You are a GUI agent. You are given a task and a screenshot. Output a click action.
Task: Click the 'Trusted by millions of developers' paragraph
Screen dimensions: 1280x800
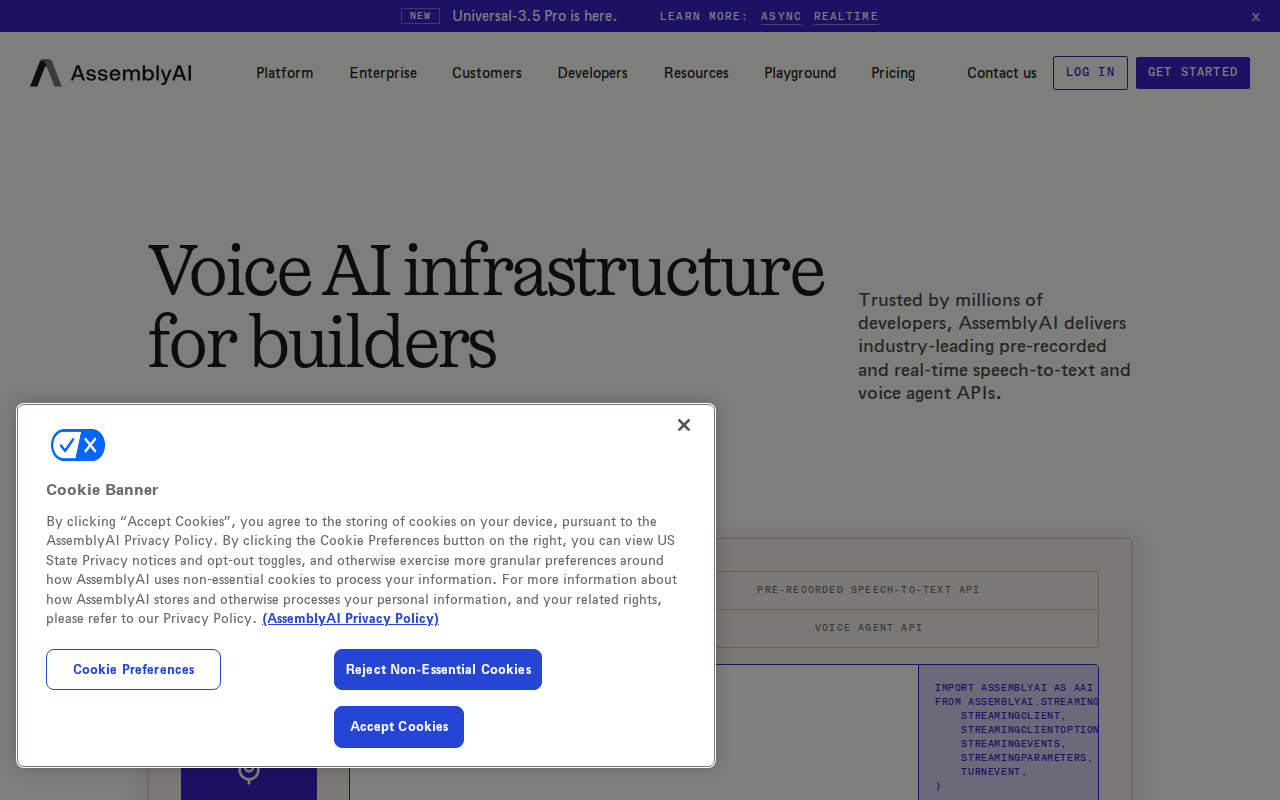[x=994, y=346]
